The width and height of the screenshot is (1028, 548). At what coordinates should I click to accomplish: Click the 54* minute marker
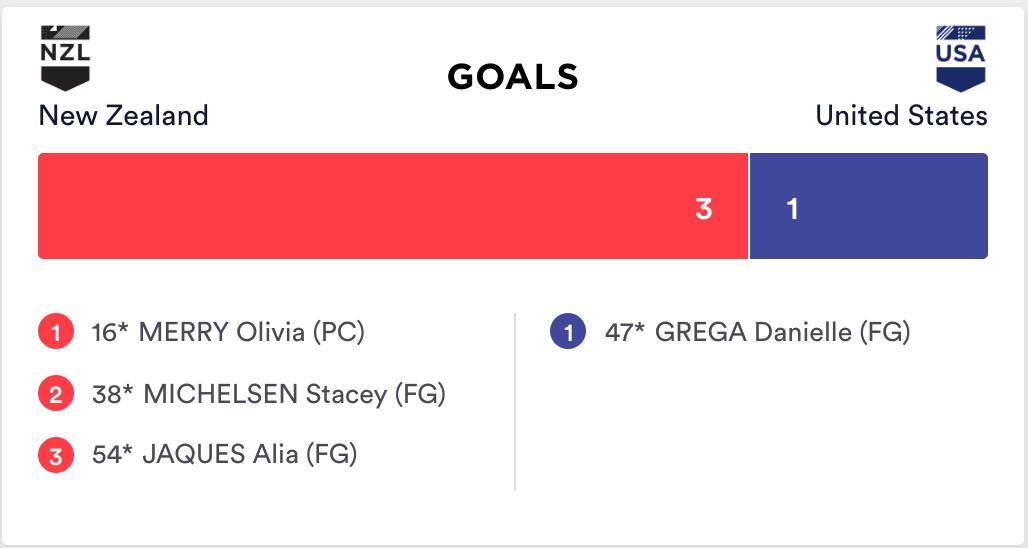coord(111,455)
